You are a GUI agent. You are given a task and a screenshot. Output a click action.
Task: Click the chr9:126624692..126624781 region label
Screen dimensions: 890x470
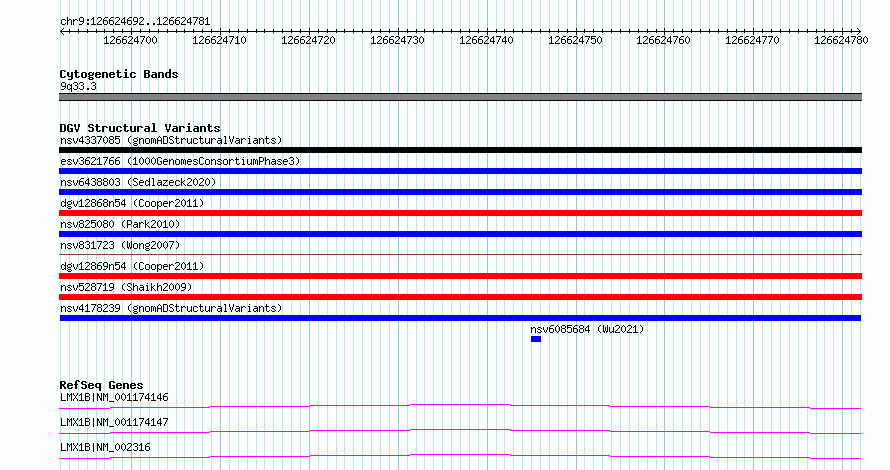point(135,22)
